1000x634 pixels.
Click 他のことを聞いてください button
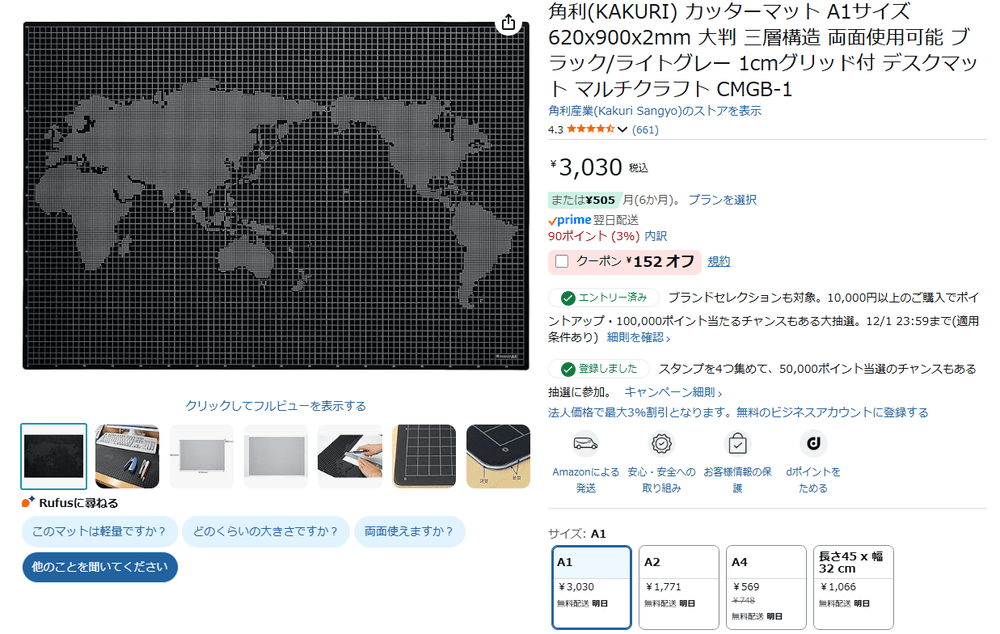[x=100, y=567]
